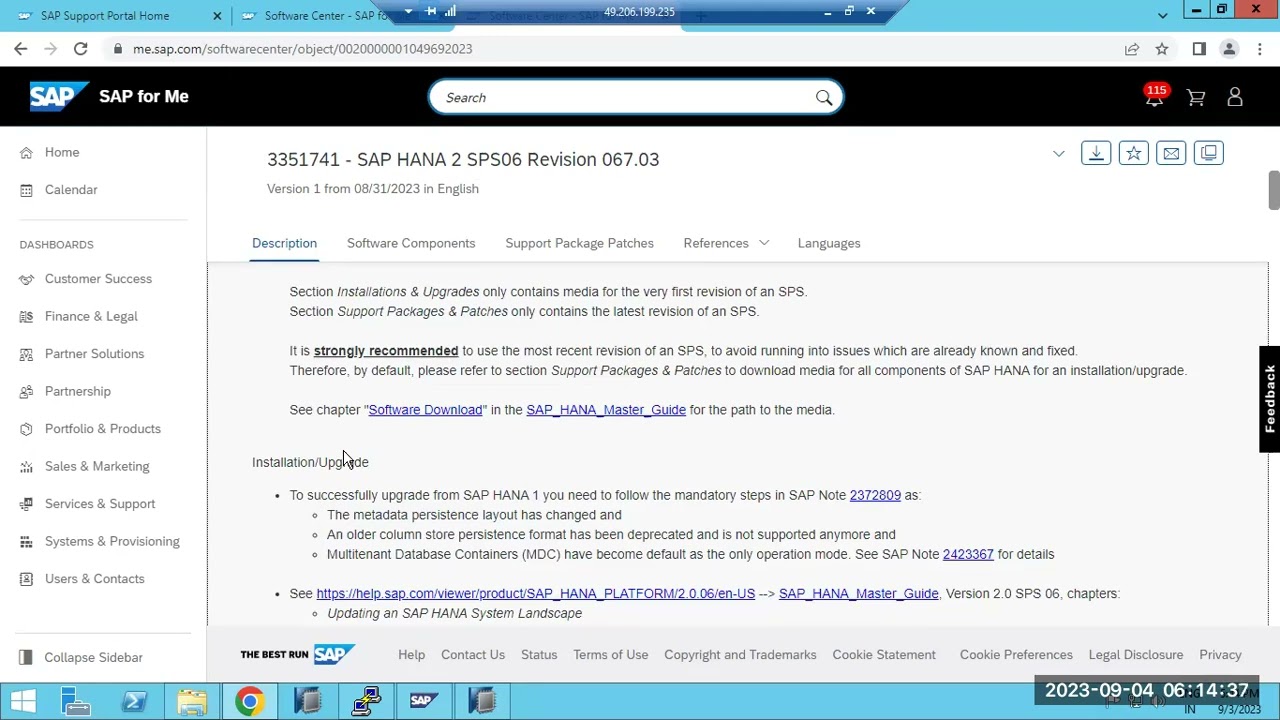Switch to the Languages tab
Viewport: 1280px width, 720px height.
point(829,243)
